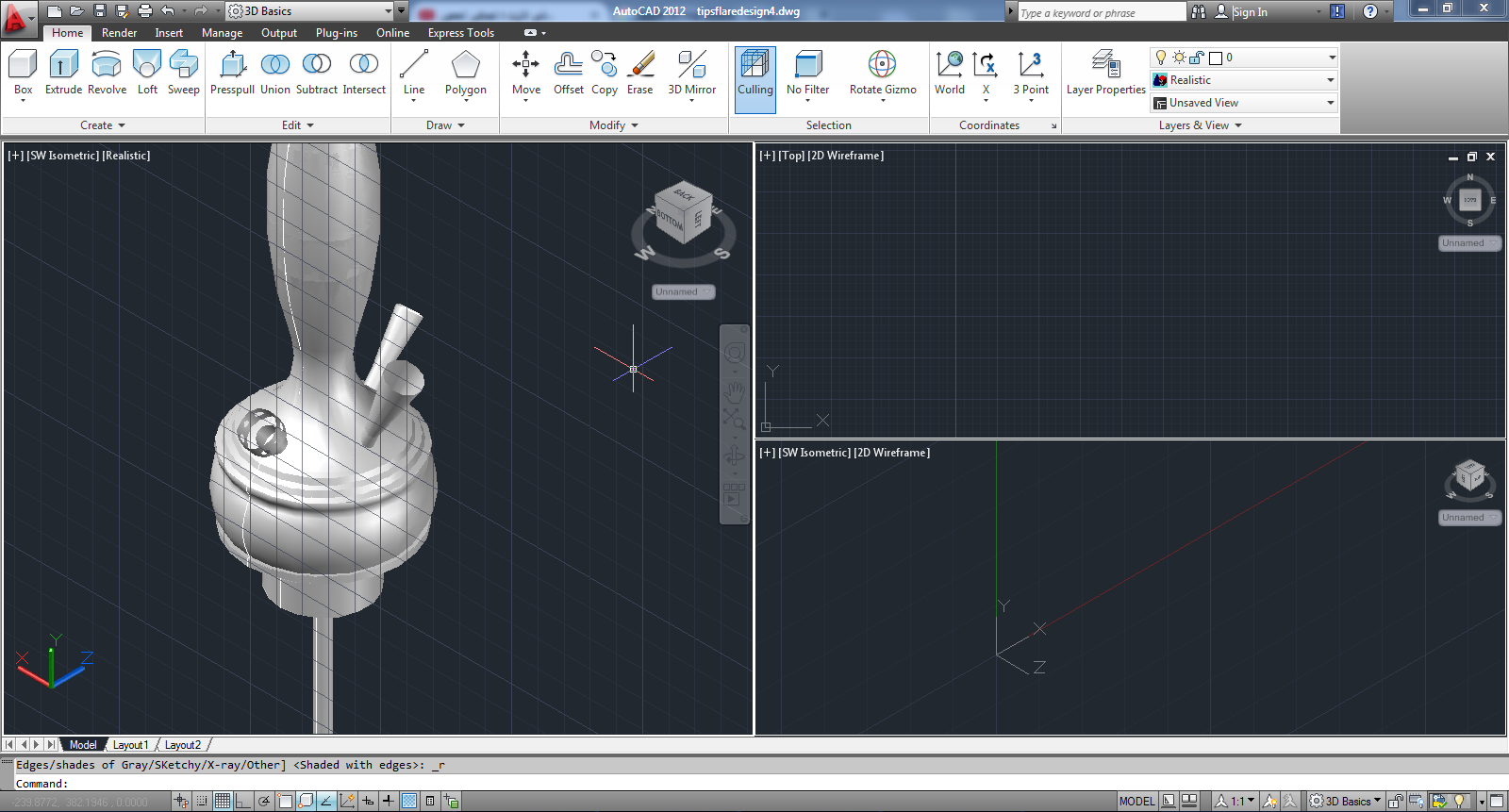This screenshot has width=1509, height=812.
Task: Click the Plot printer icon
Action: (x=144, y=10)
